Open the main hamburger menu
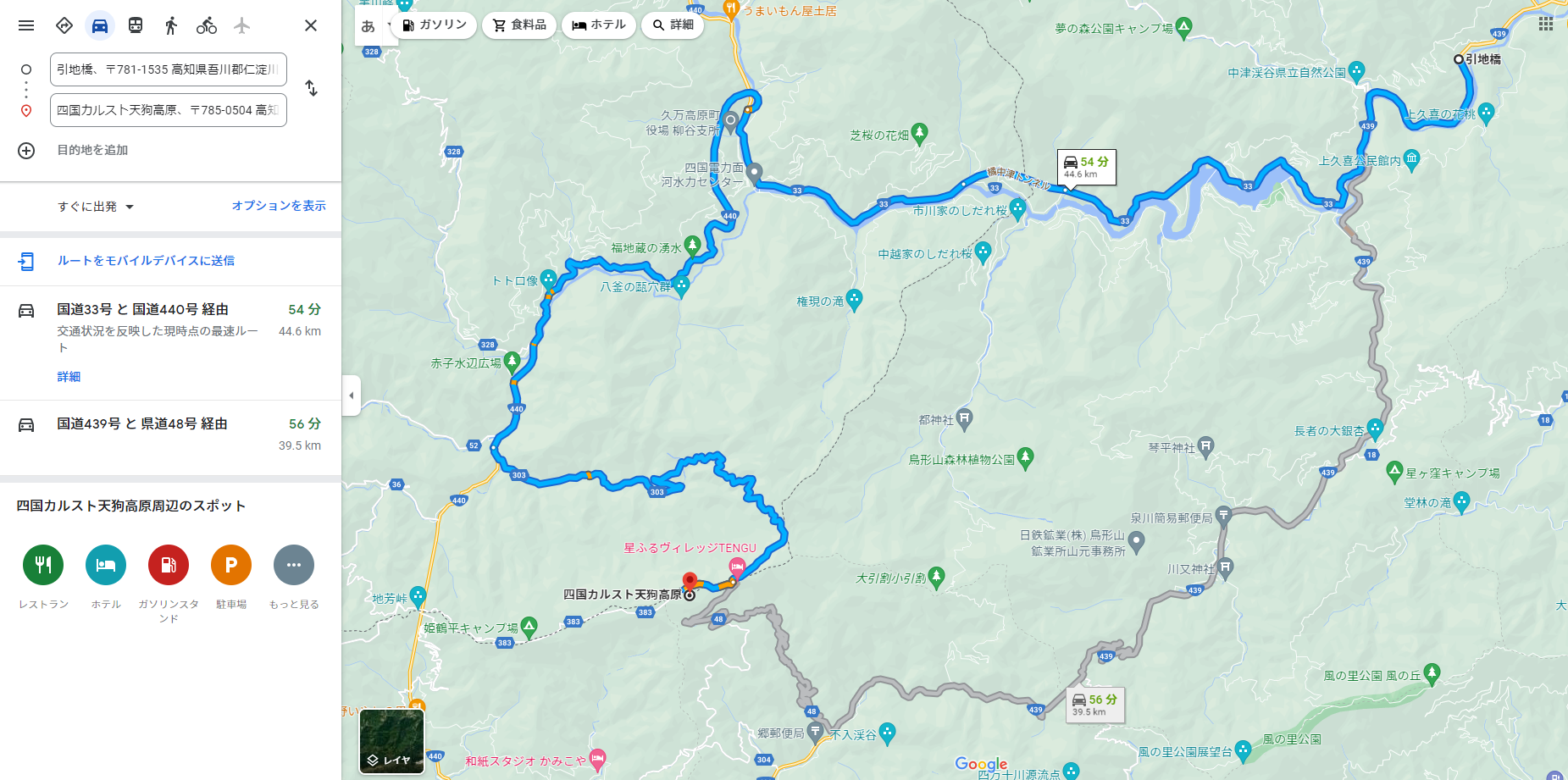Viewport: 1568px width, 780px height. coord(26,25)
